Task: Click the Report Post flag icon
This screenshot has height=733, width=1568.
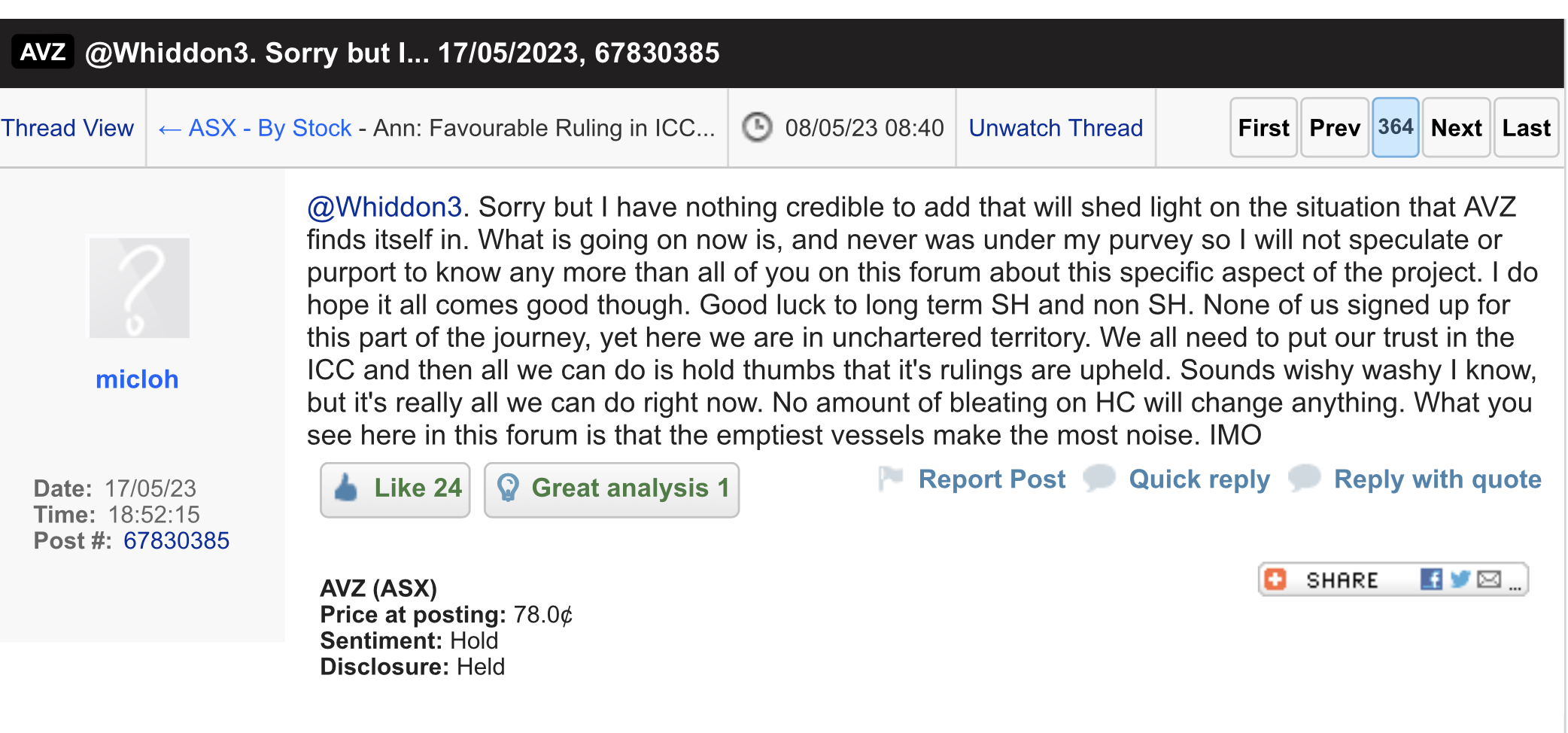Action: (x=891, y=479)
